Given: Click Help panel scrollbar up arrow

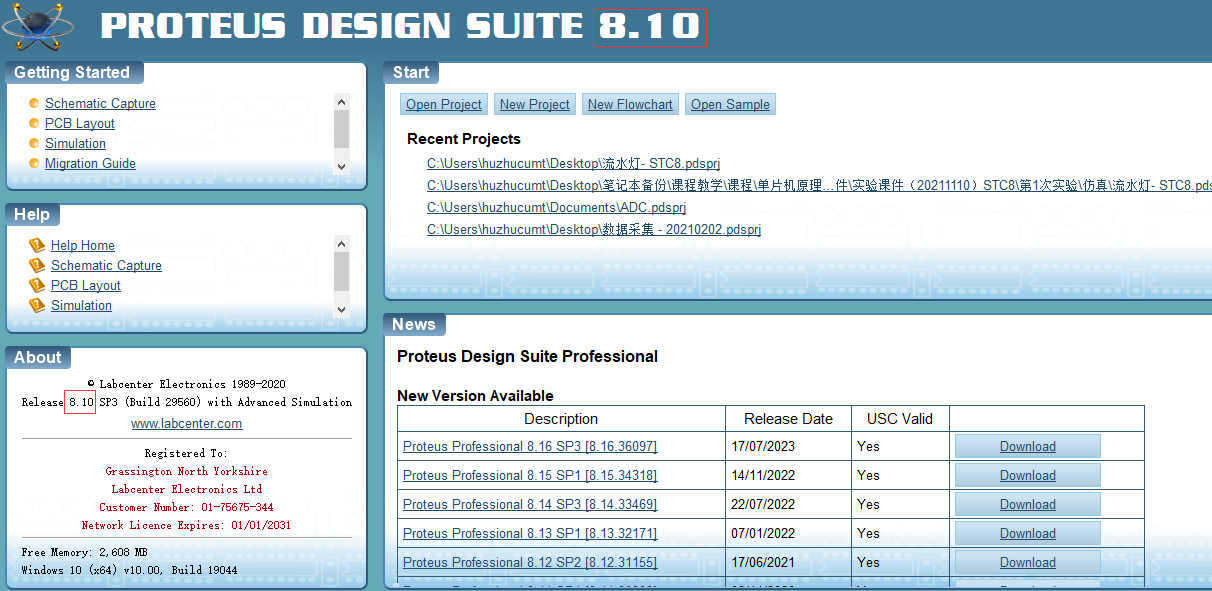Looking at the screenshot, I should click(x=341, y=243).
